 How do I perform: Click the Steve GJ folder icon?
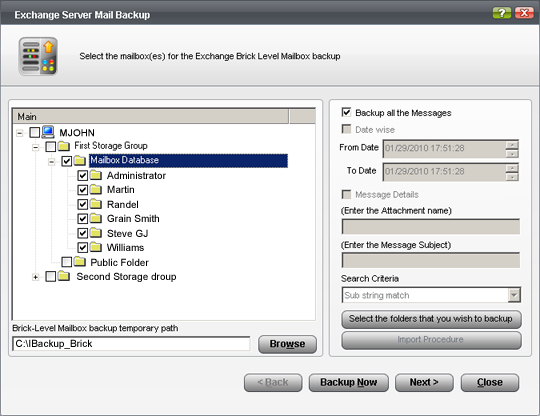click(x=96, y=233)
